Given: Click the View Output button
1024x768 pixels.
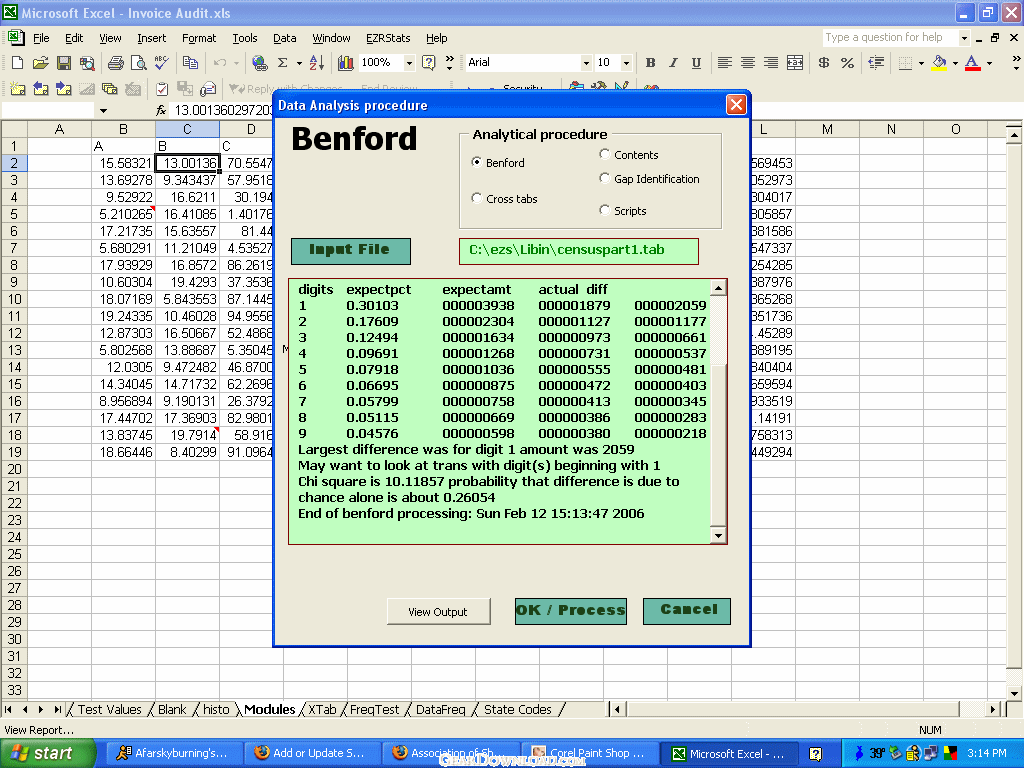Looking at the screenshot, I should coord(438,611).
